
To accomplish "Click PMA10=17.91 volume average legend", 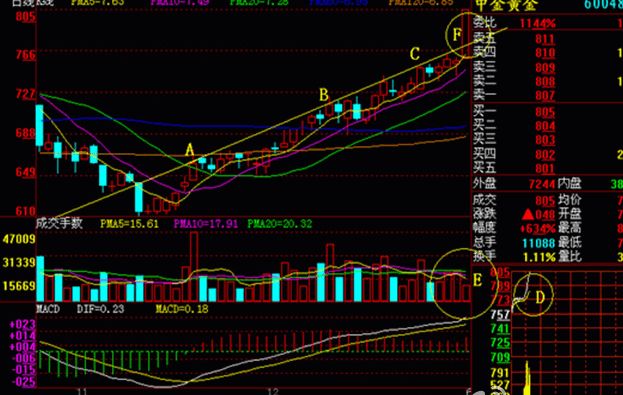I will point(206,224).
